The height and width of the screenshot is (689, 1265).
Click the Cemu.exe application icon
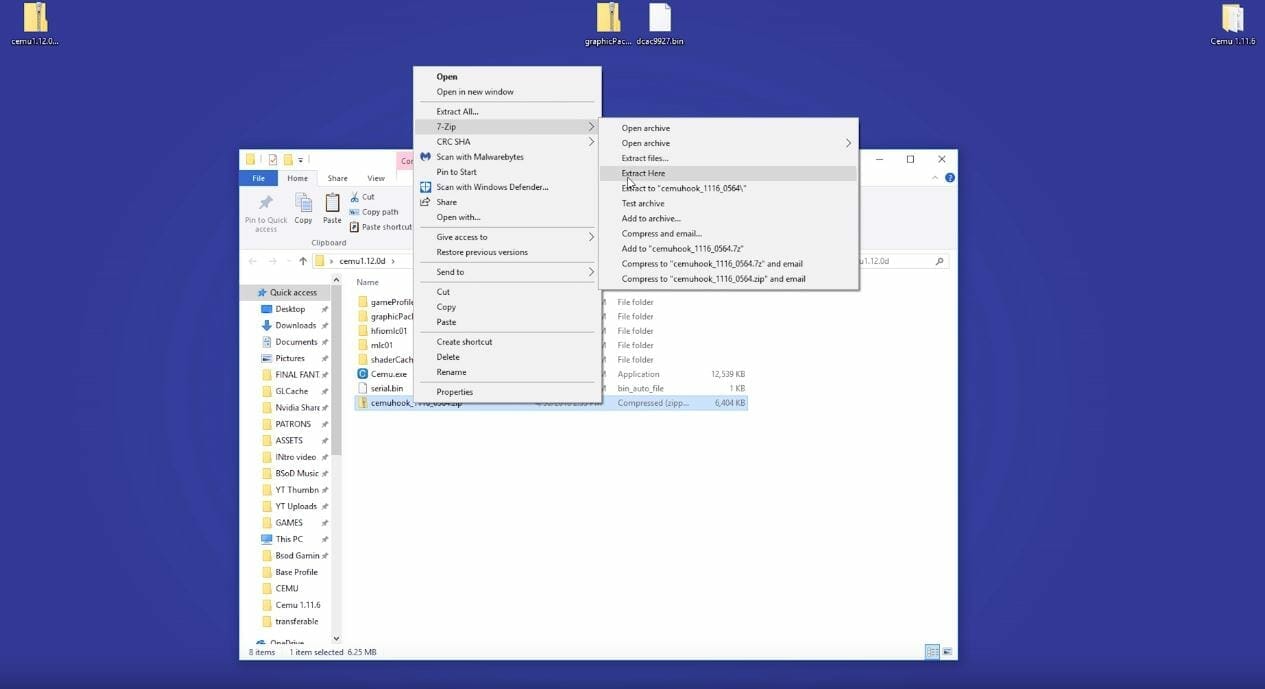(363, 374)
